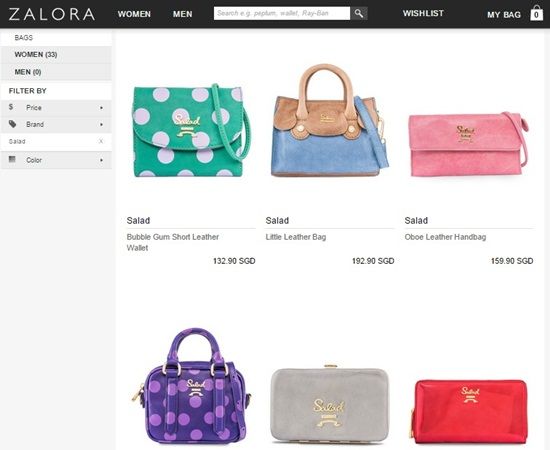The image size is (550, 450).
Task: Go to home via ZALORA logo
Action: [52, 14]
